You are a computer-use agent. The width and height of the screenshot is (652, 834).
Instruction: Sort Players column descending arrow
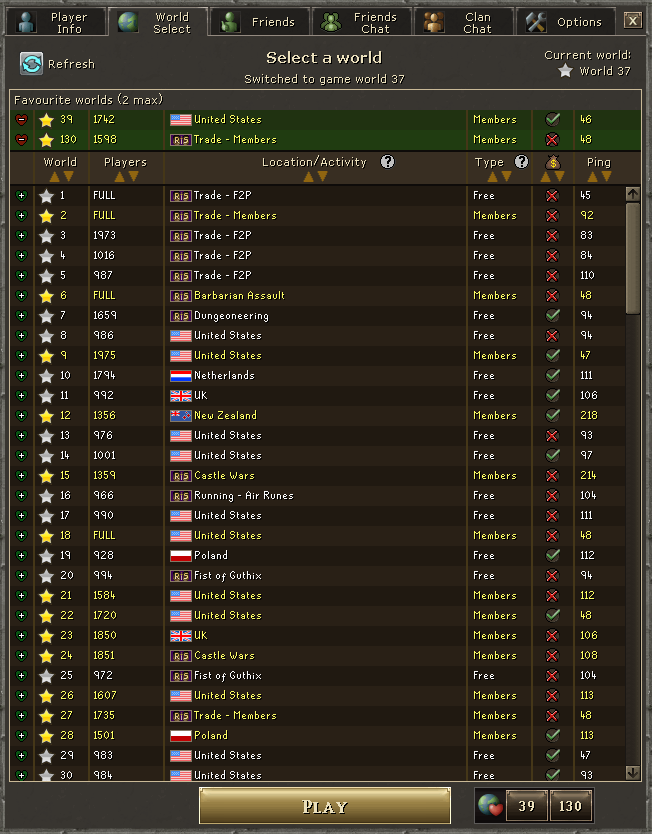coord(133,177)
